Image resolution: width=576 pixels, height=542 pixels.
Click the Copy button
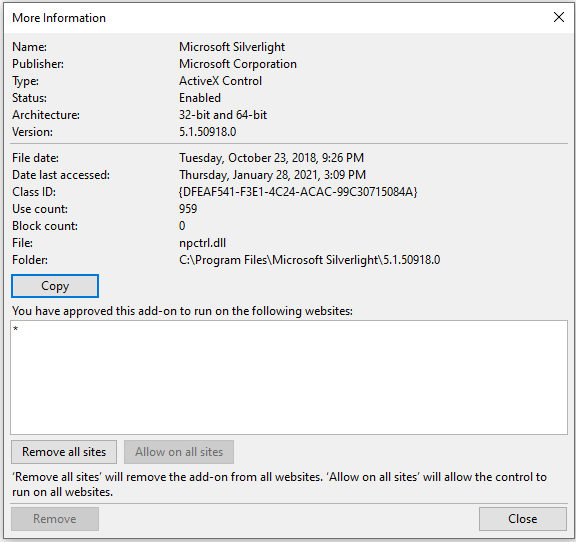[x=55, y=286]
